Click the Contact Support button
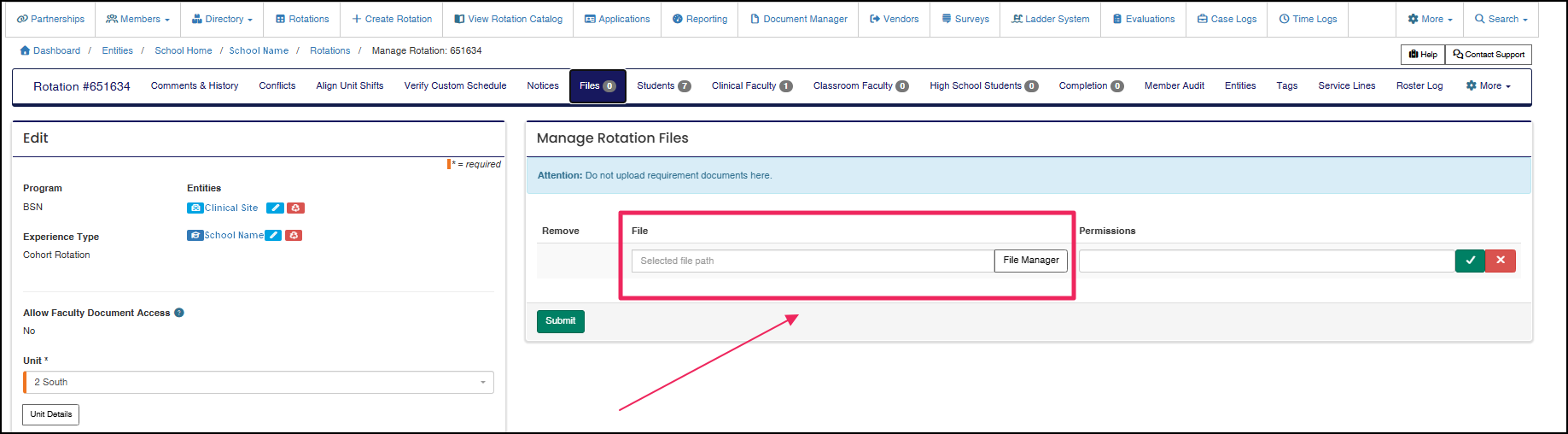1568x434 pixels. pos(1489,55)
